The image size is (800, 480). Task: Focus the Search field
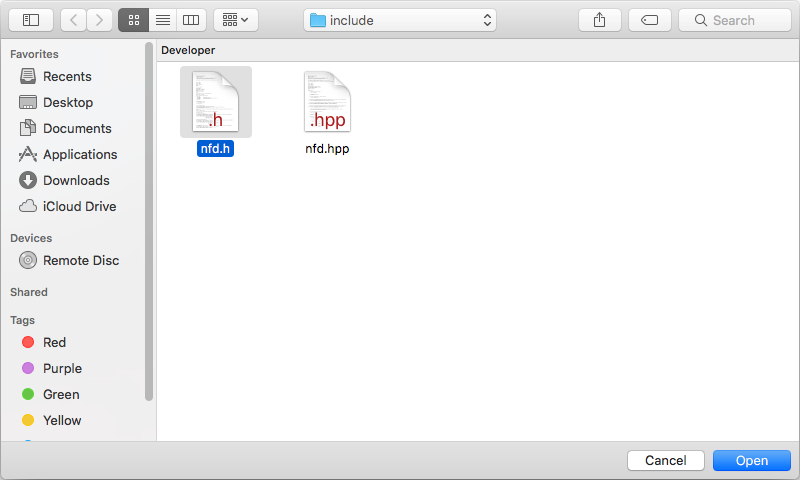(x=734, y=20)
